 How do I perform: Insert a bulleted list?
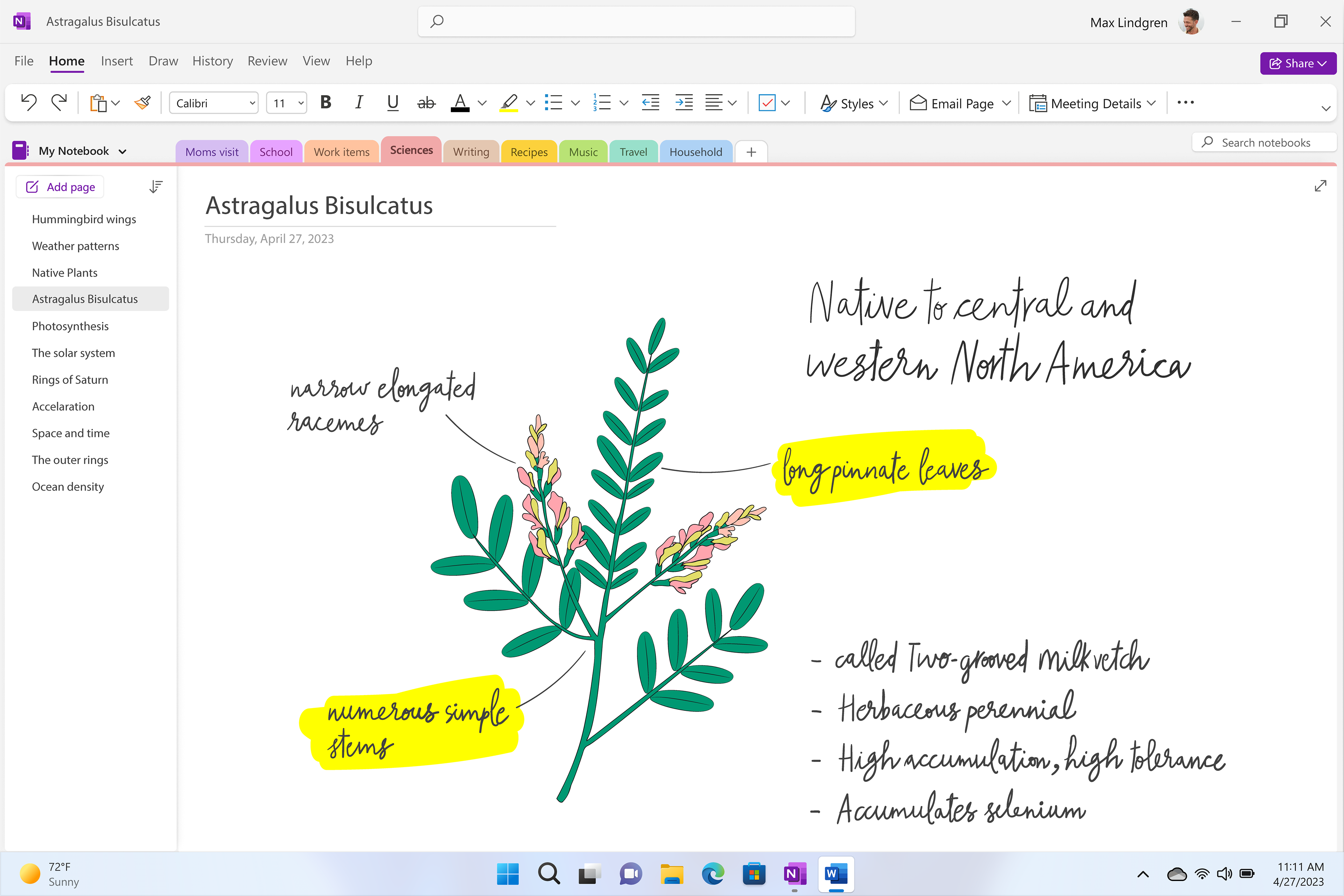coord(554,103)
